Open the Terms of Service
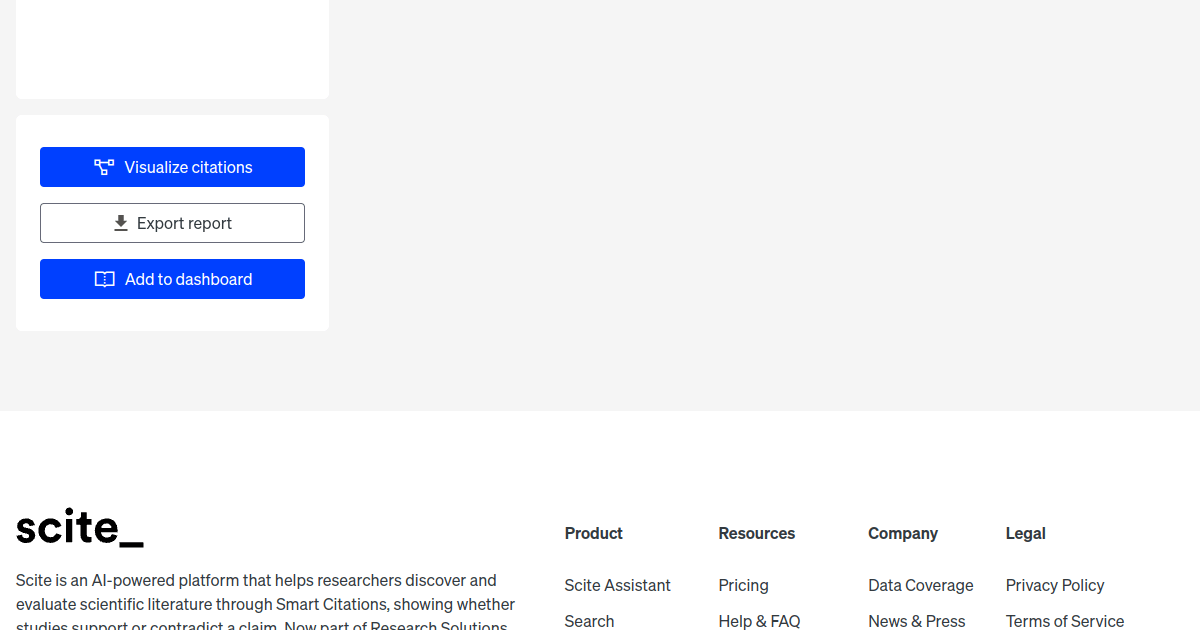This screenshot has width=1200, height=630. click(x=1065, y=621)
